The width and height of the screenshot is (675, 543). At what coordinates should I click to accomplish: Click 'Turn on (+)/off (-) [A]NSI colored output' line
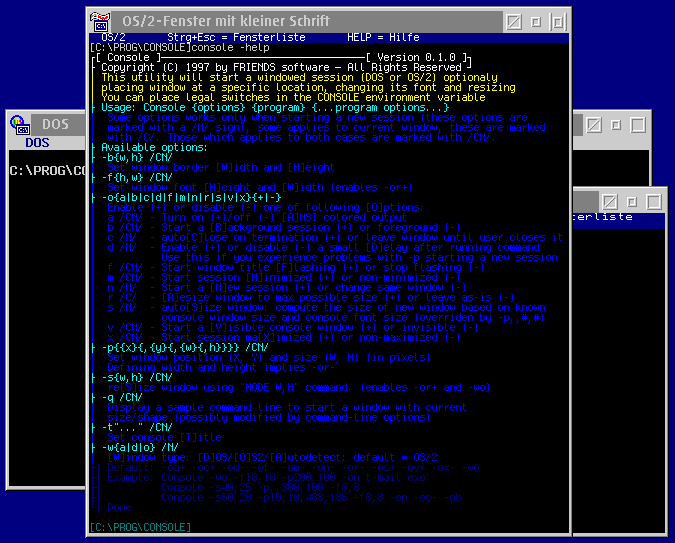[x=257, y=217]
